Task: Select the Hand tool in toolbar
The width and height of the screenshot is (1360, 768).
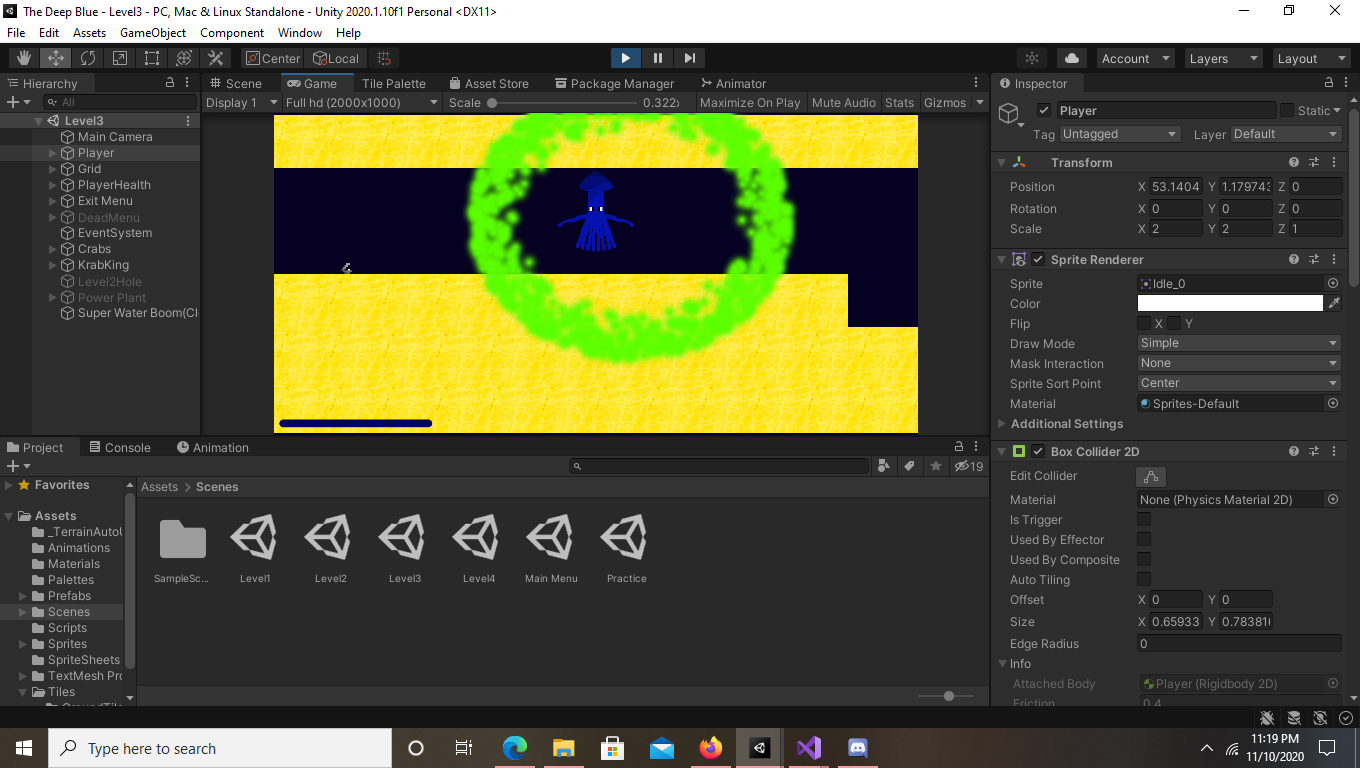Action: click(24, 58)
